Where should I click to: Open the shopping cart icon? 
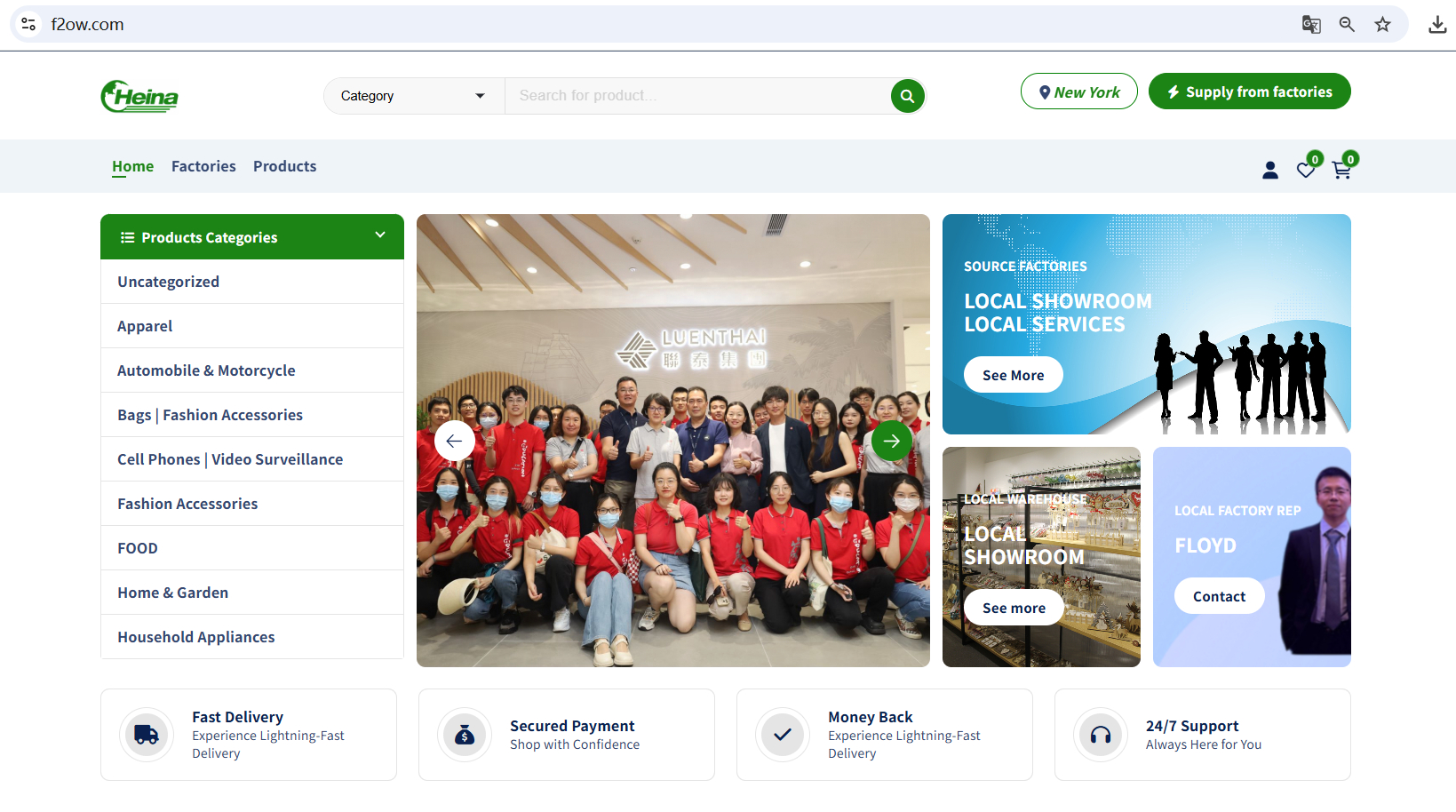coord(1341,170)
